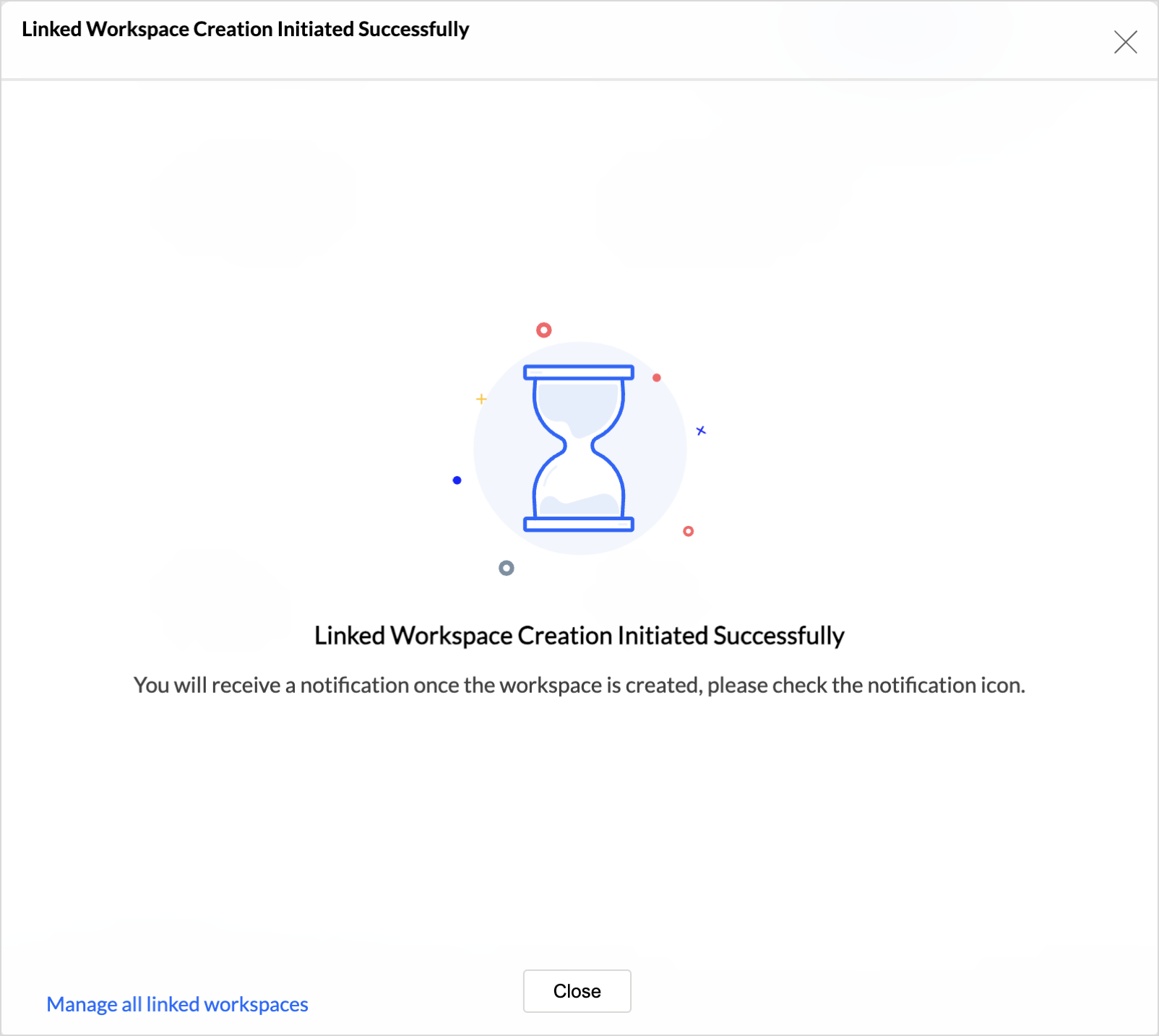The height and width of the screenshot is (1036, 1159).
Task: Click the Manage all linked workspaces blue text
Action: (176, 1003)
